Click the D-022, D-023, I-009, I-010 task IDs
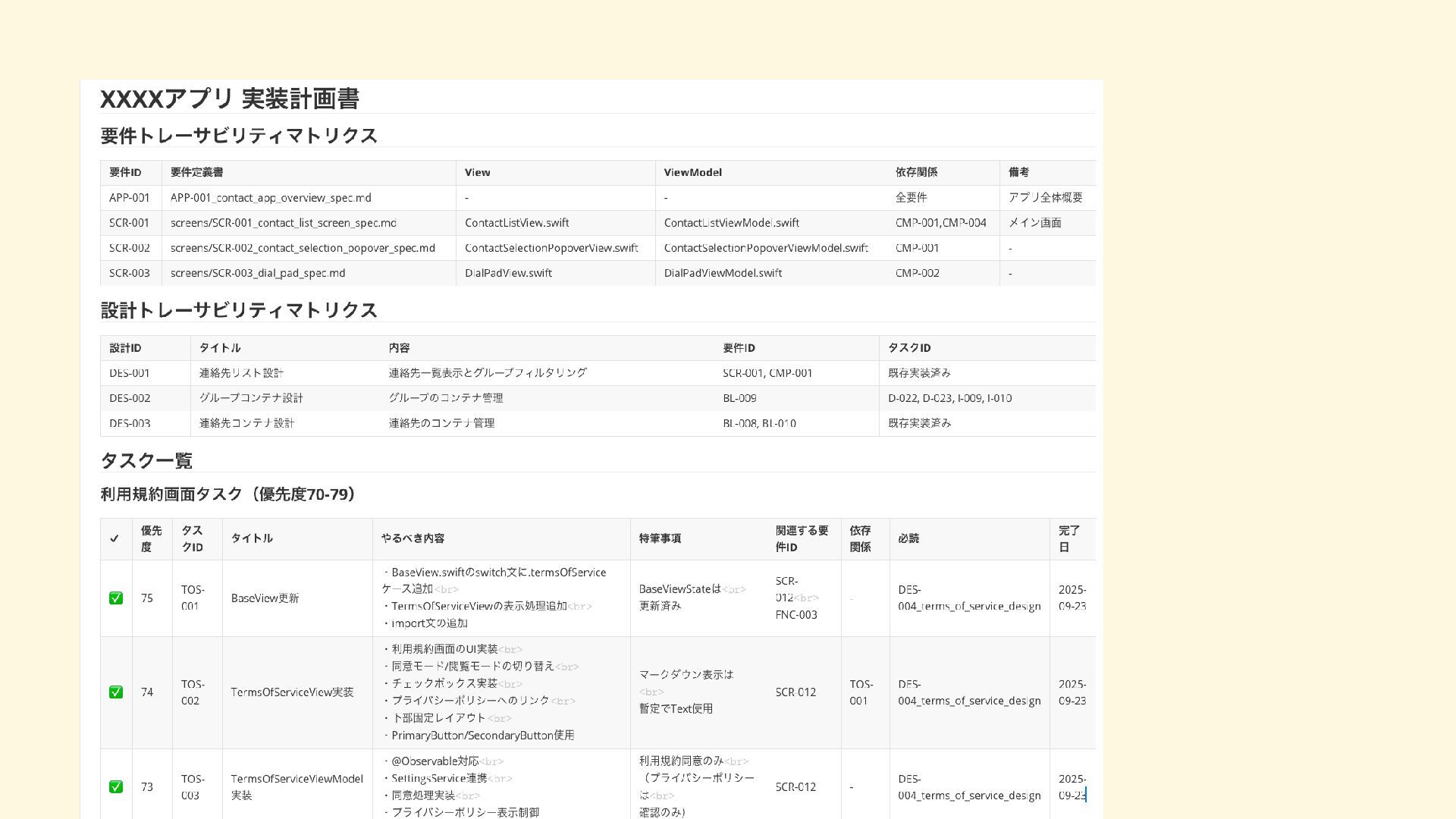1456x819 pixels. coord(949,398)
